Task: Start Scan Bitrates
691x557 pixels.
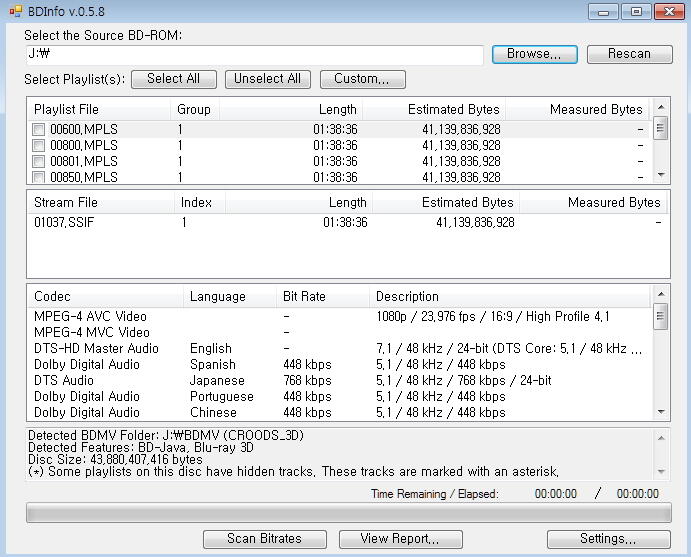Action: tap(264, 539)
